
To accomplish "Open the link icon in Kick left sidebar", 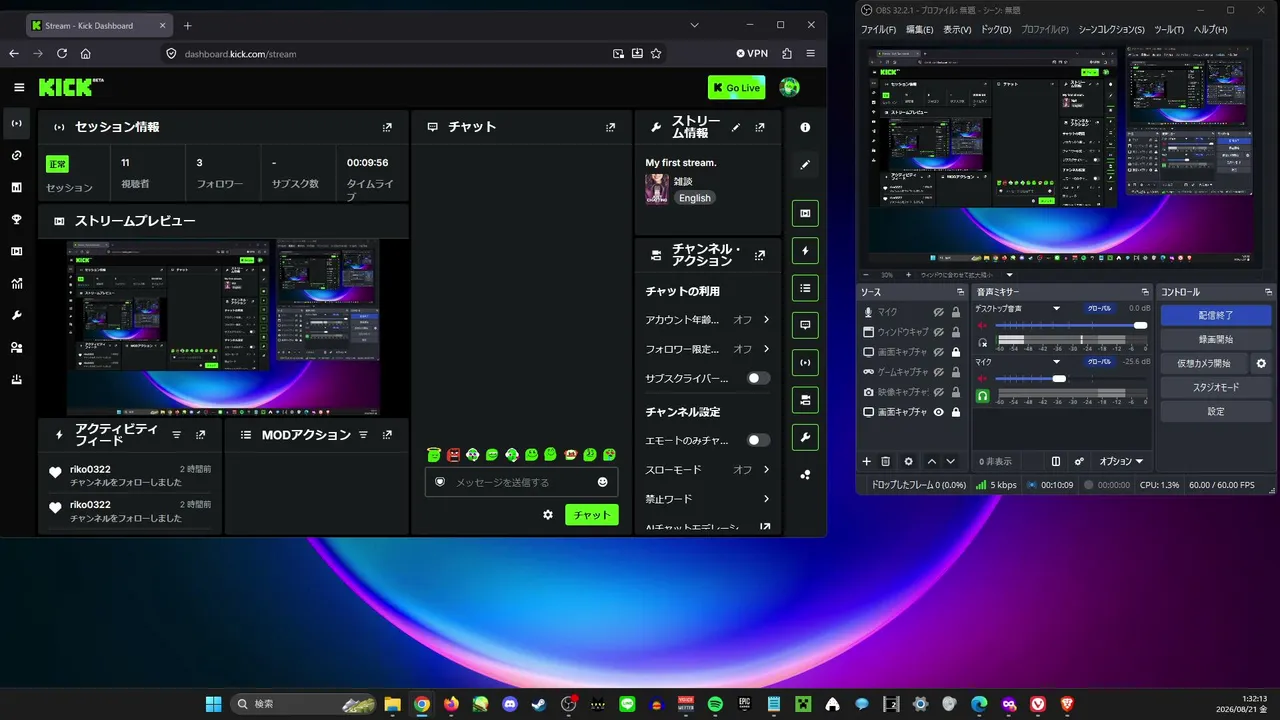I will point(17,155).
